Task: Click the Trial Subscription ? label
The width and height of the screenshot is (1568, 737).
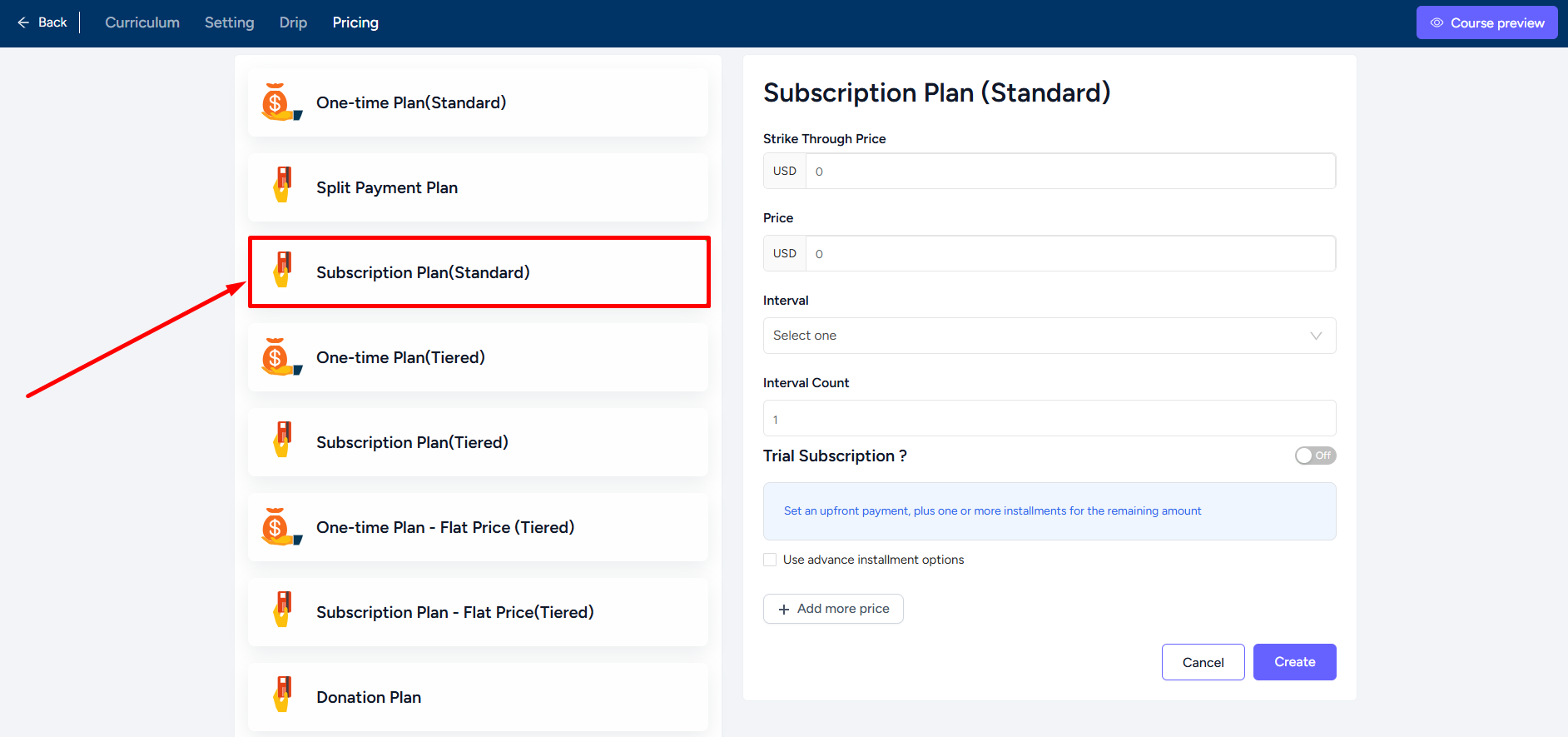Action: 835,456
